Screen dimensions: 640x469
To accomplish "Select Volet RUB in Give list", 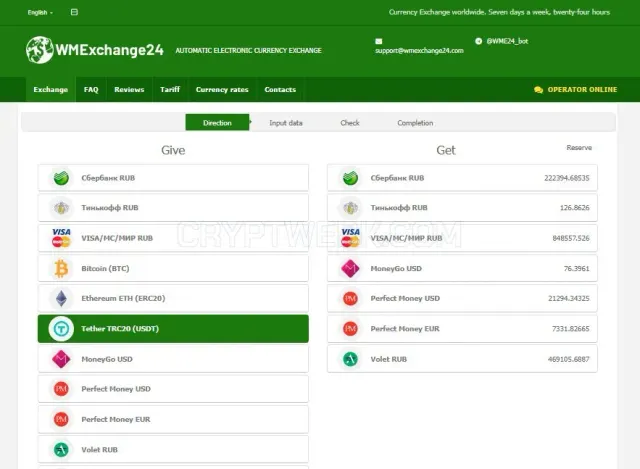I will [x=173, y=449].
